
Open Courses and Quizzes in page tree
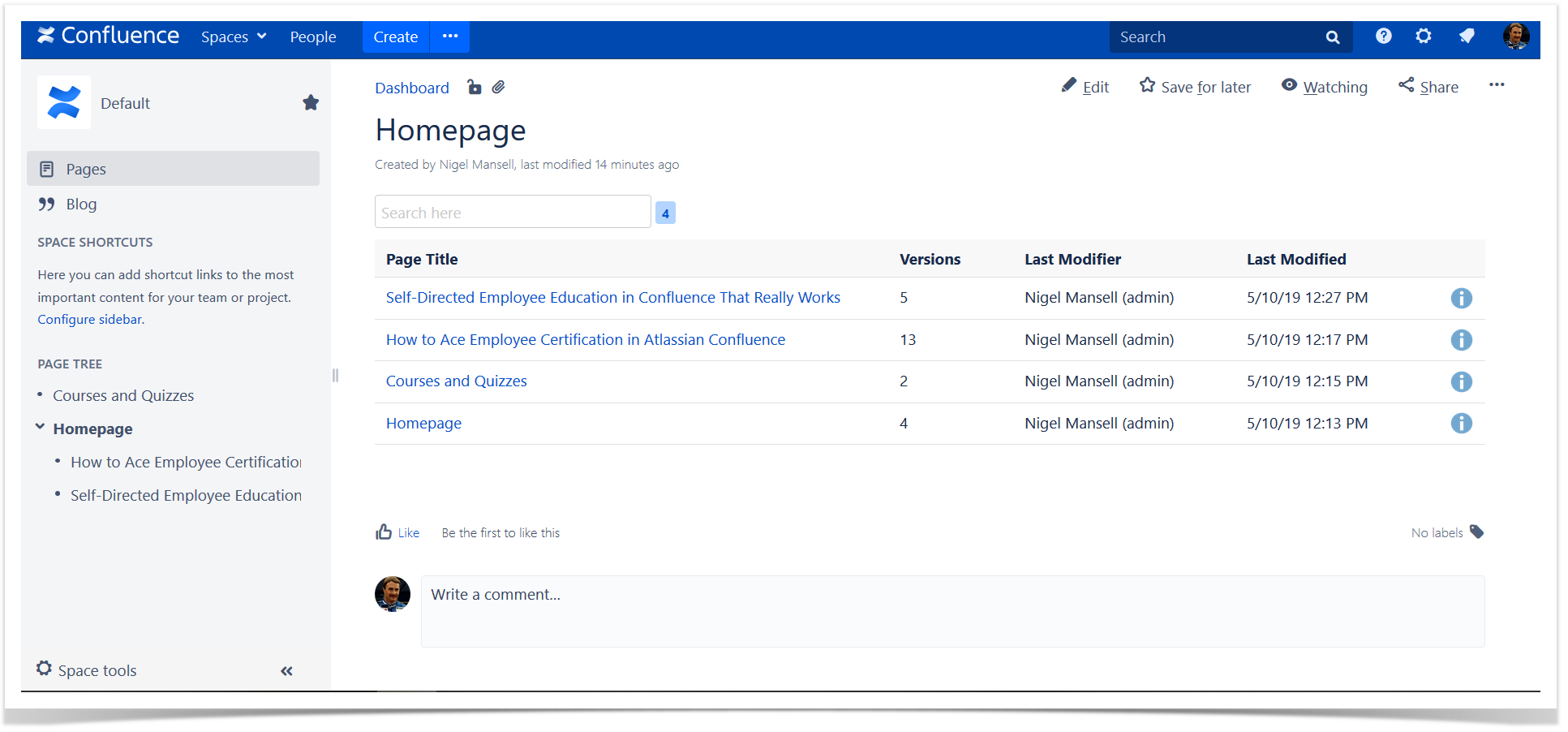pyautogui.click(x=123, y=395)
